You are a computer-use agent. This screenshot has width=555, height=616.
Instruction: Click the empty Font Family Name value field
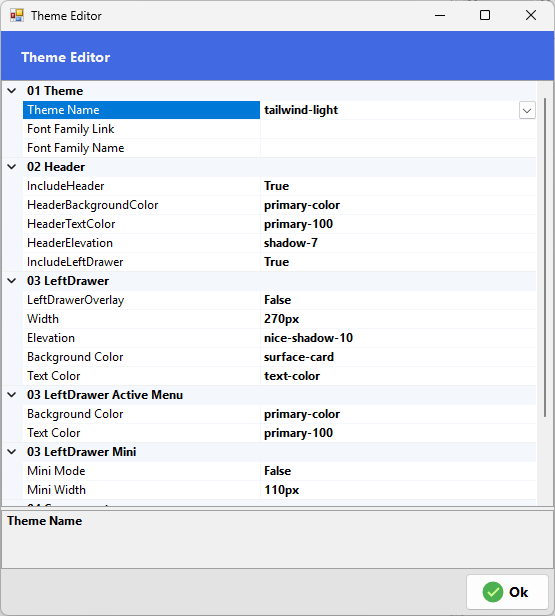[398, 148]
